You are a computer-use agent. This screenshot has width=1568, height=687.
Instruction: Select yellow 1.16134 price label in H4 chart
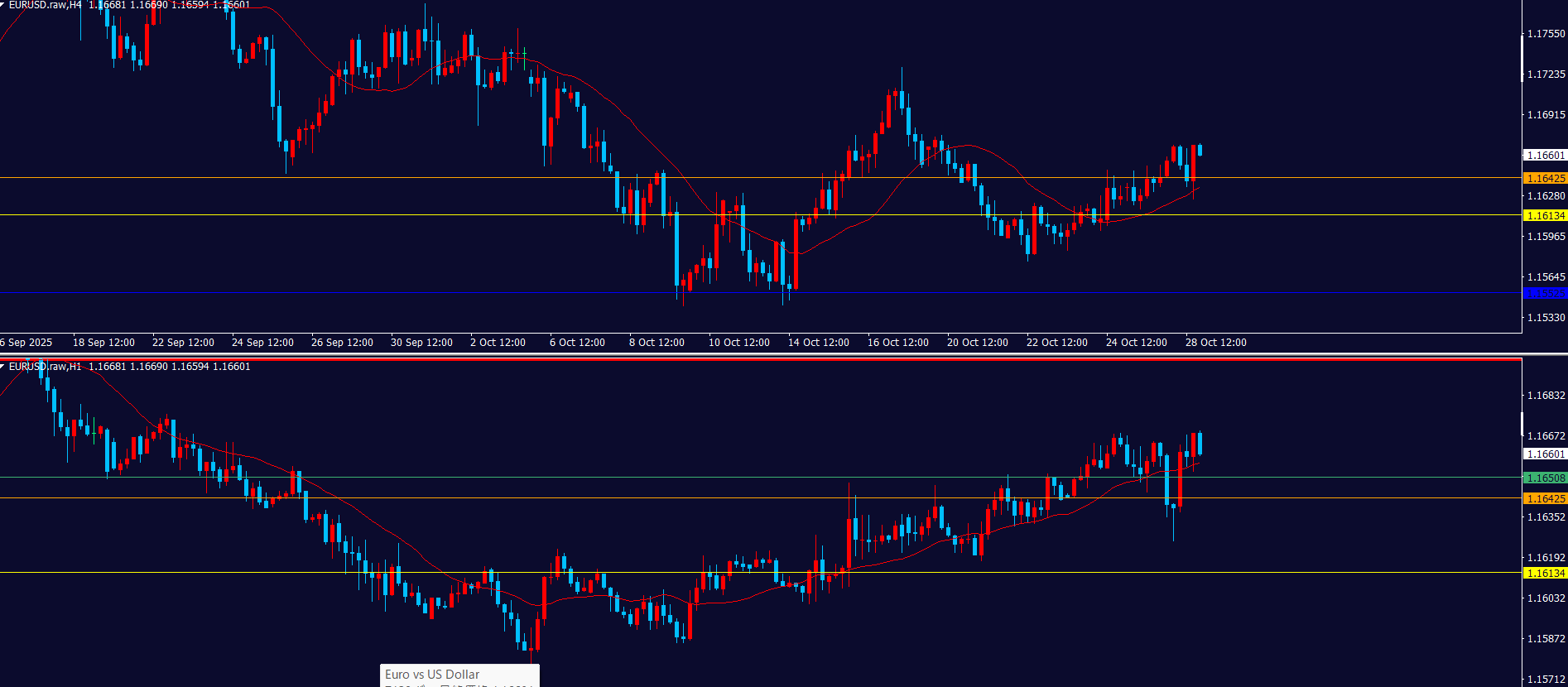1545,215
